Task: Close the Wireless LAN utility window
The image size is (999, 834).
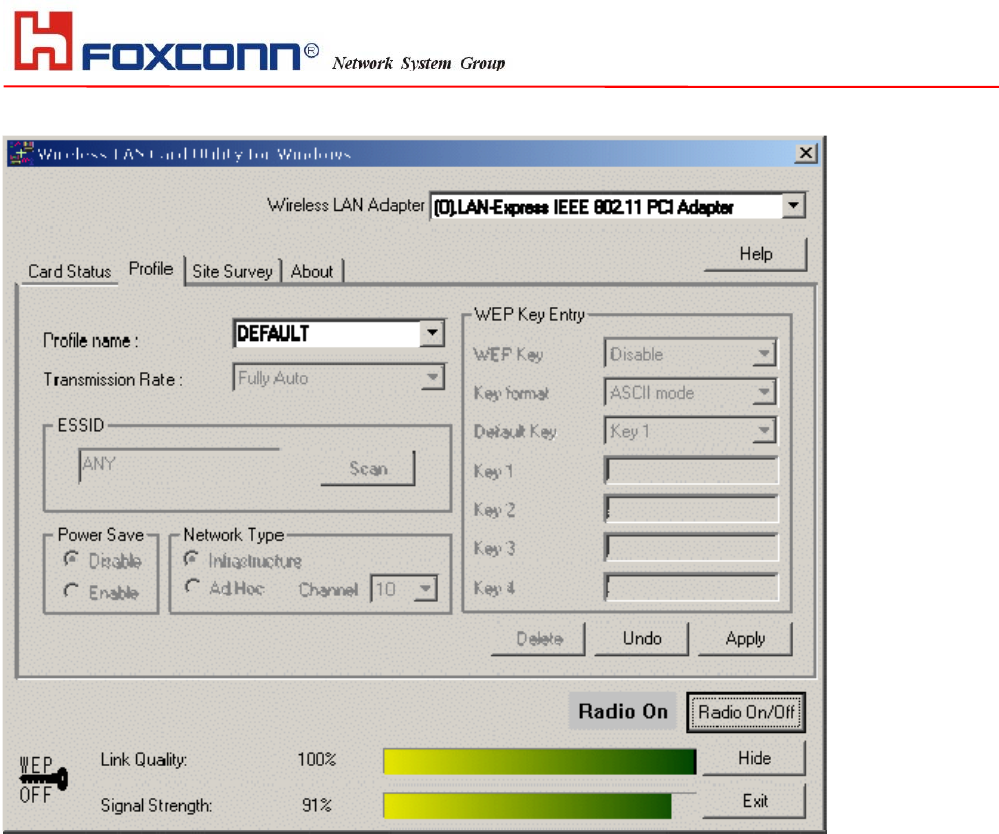Action: click(x=806, y=153)
